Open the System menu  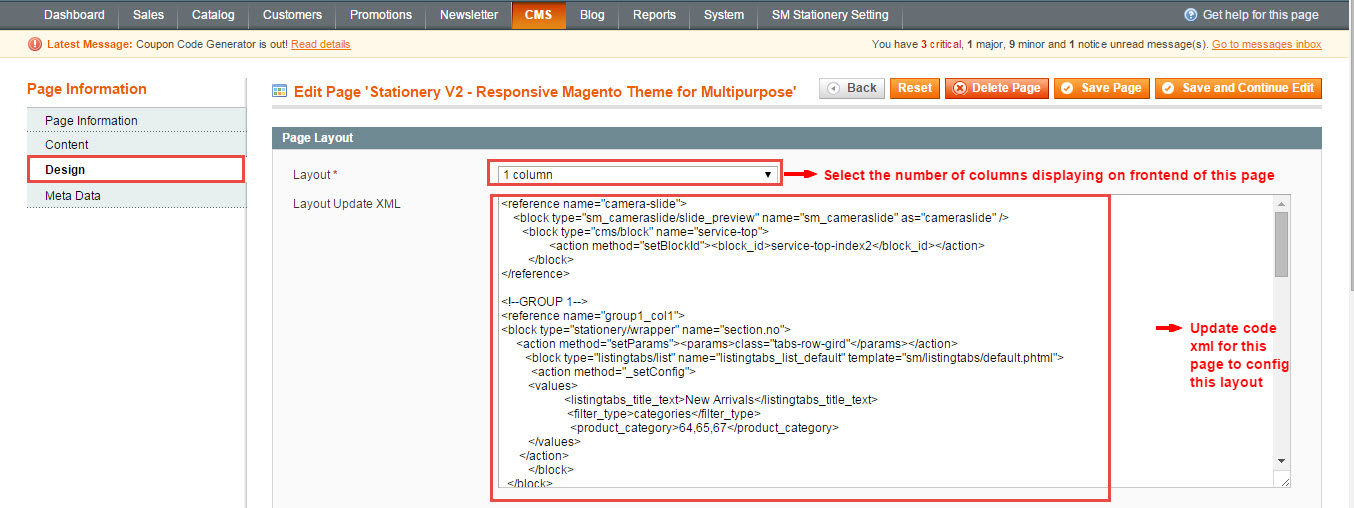pos(723,15)
